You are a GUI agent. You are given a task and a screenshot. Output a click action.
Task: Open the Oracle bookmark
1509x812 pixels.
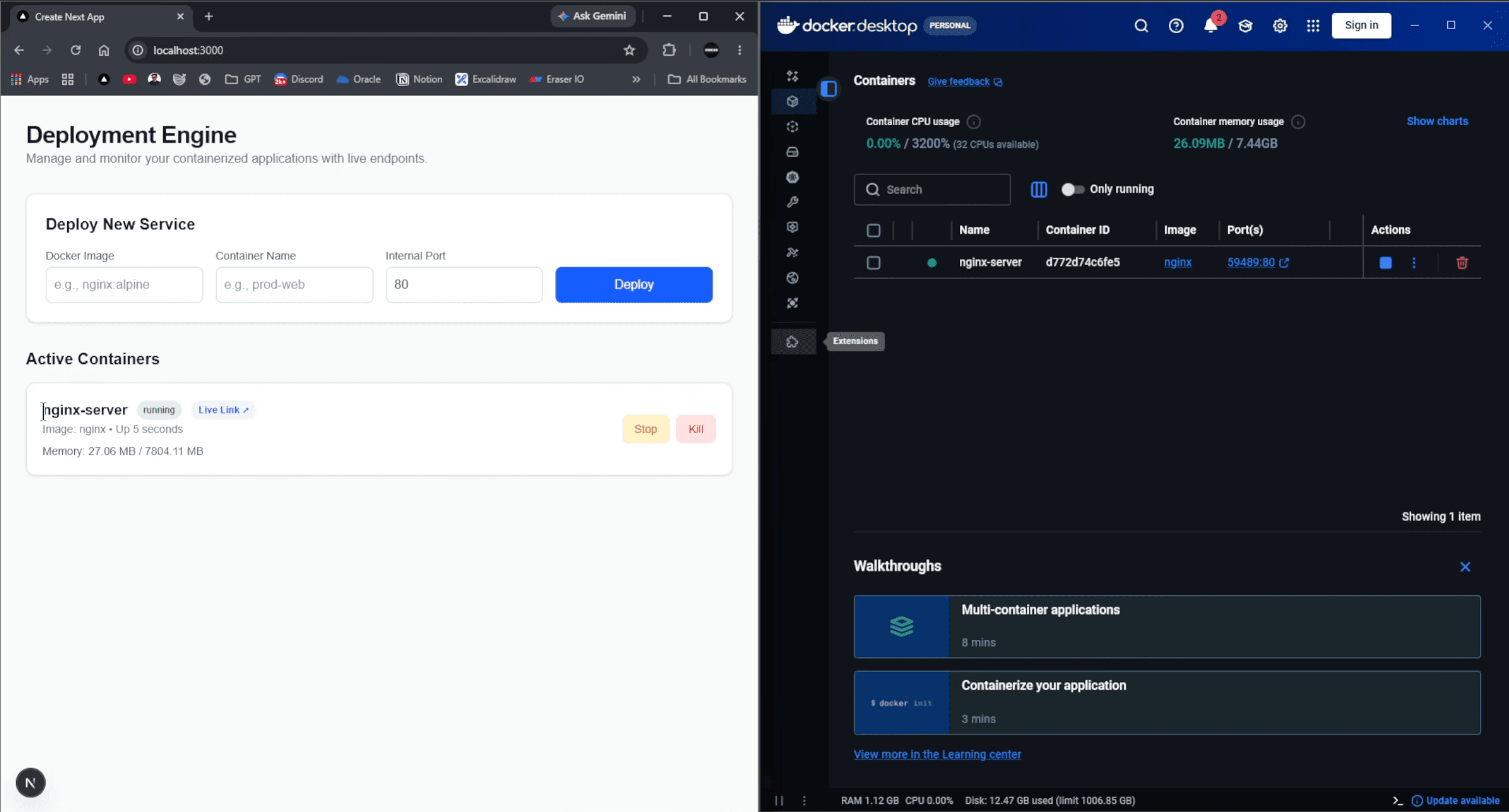359,80
